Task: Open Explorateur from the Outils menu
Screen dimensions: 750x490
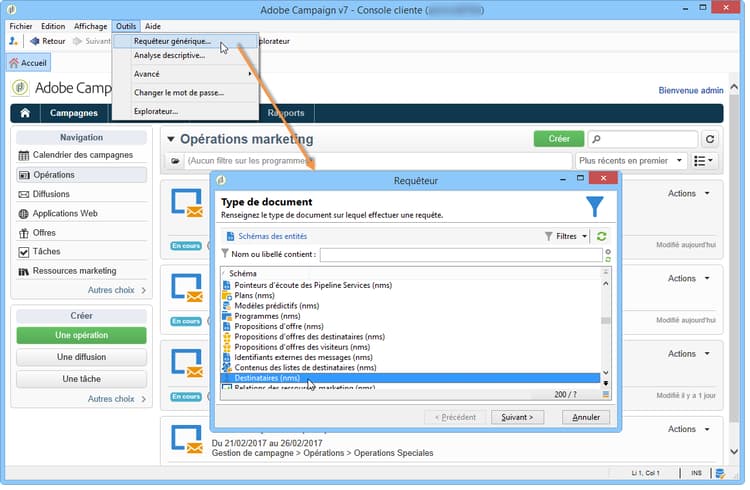Action: [156, 111]
